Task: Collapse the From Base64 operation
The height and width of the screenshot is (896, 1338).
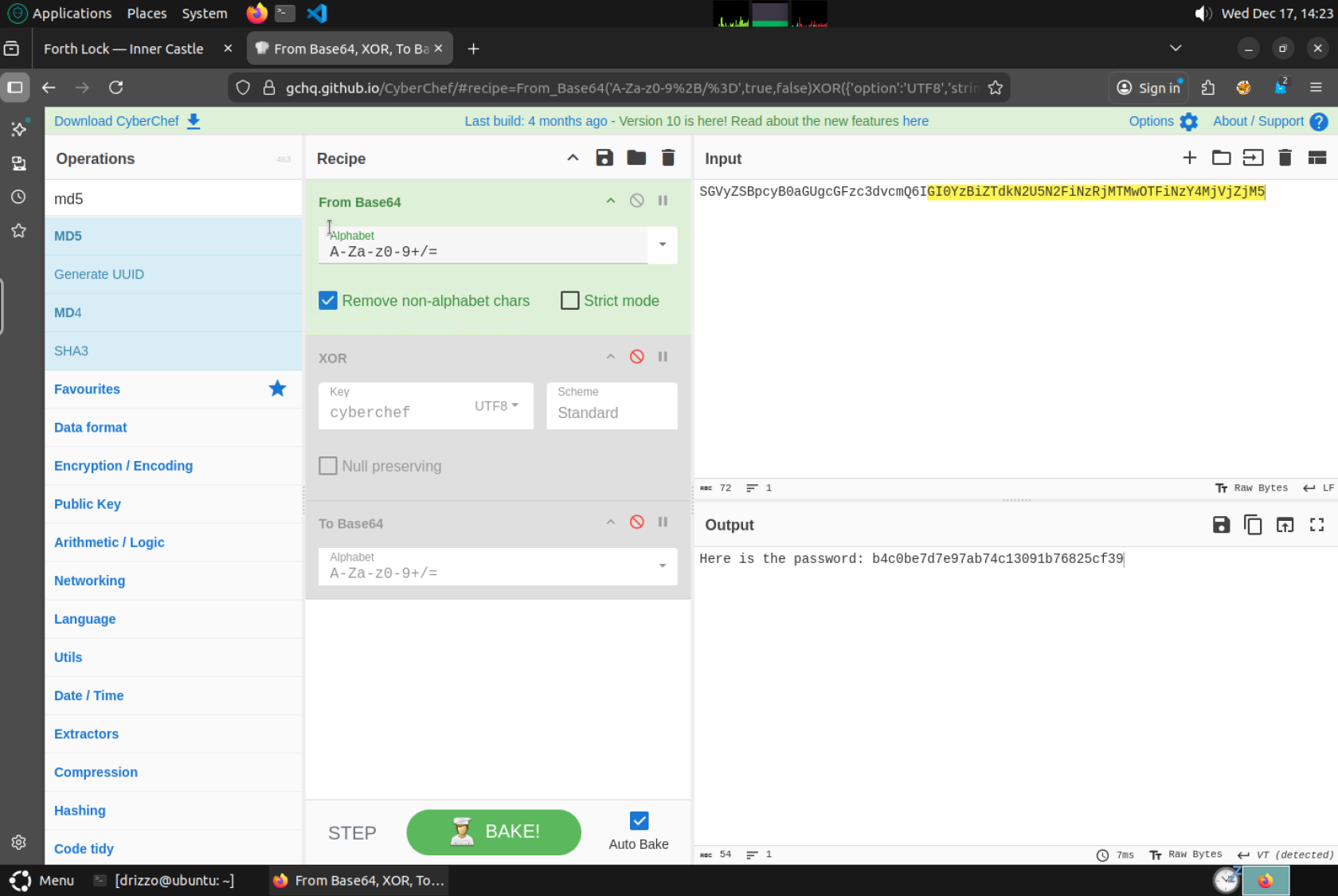Action: pos(611,201)
